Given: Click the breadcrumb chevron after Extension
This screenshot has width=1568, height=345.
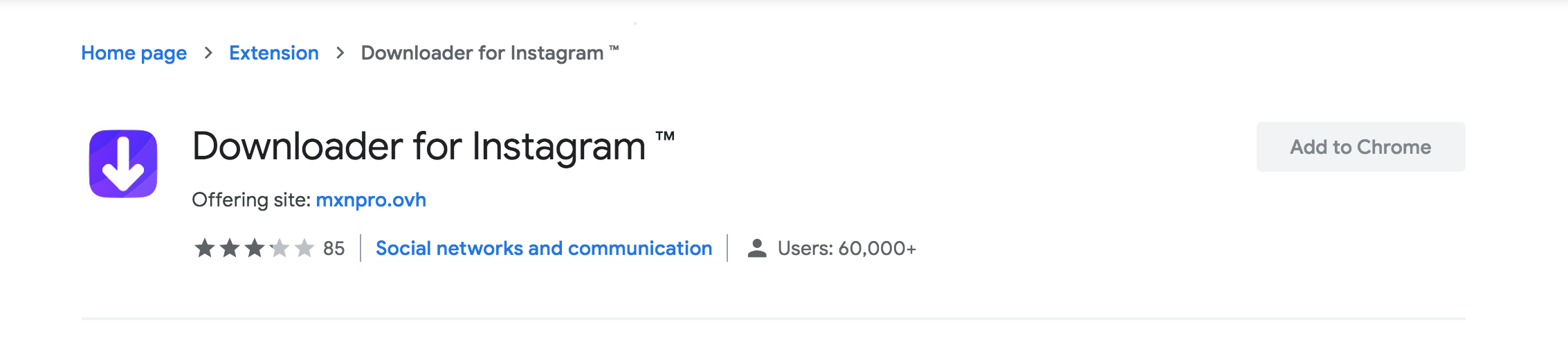Looking at the screenshot, I should [x=340, y=53].
